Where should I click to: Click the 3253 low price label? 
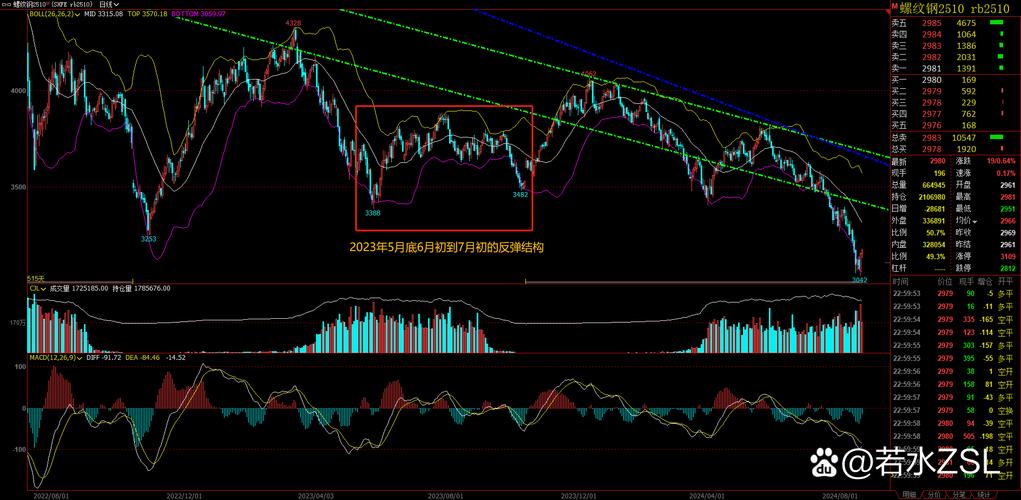[148, 239]
